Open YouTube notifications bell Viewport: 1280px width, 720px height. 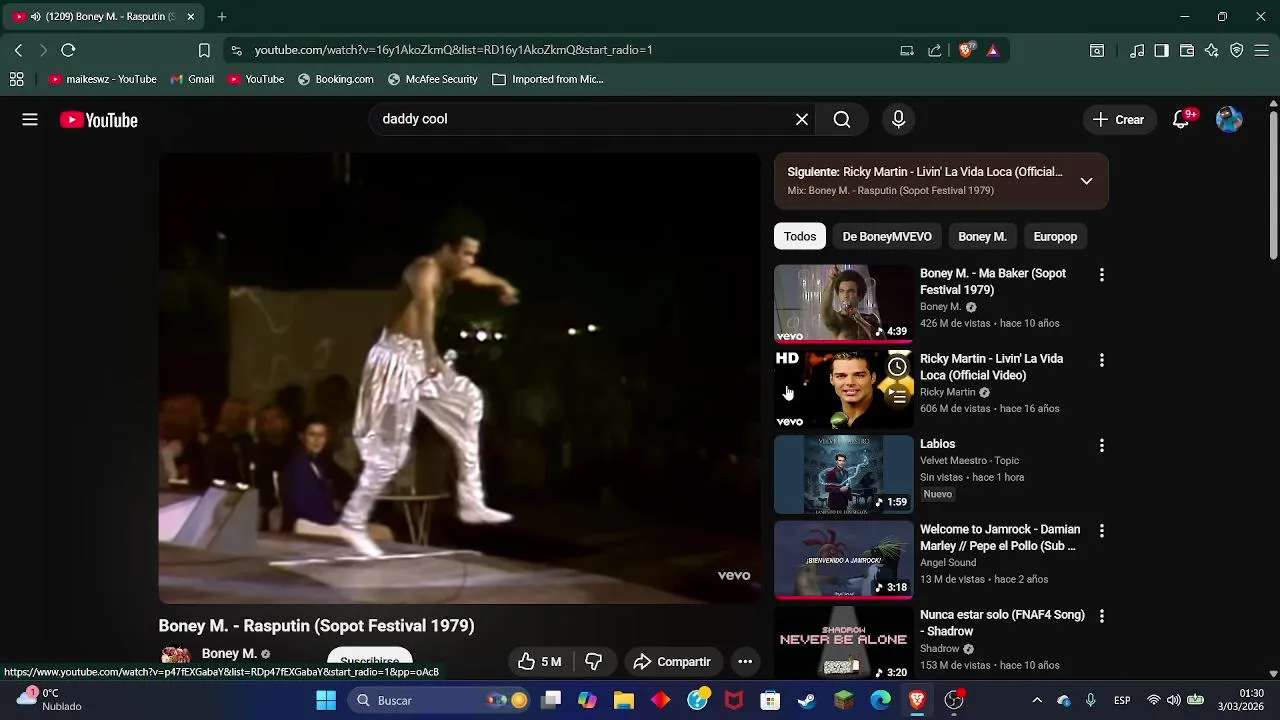[x=1181, y=120]
